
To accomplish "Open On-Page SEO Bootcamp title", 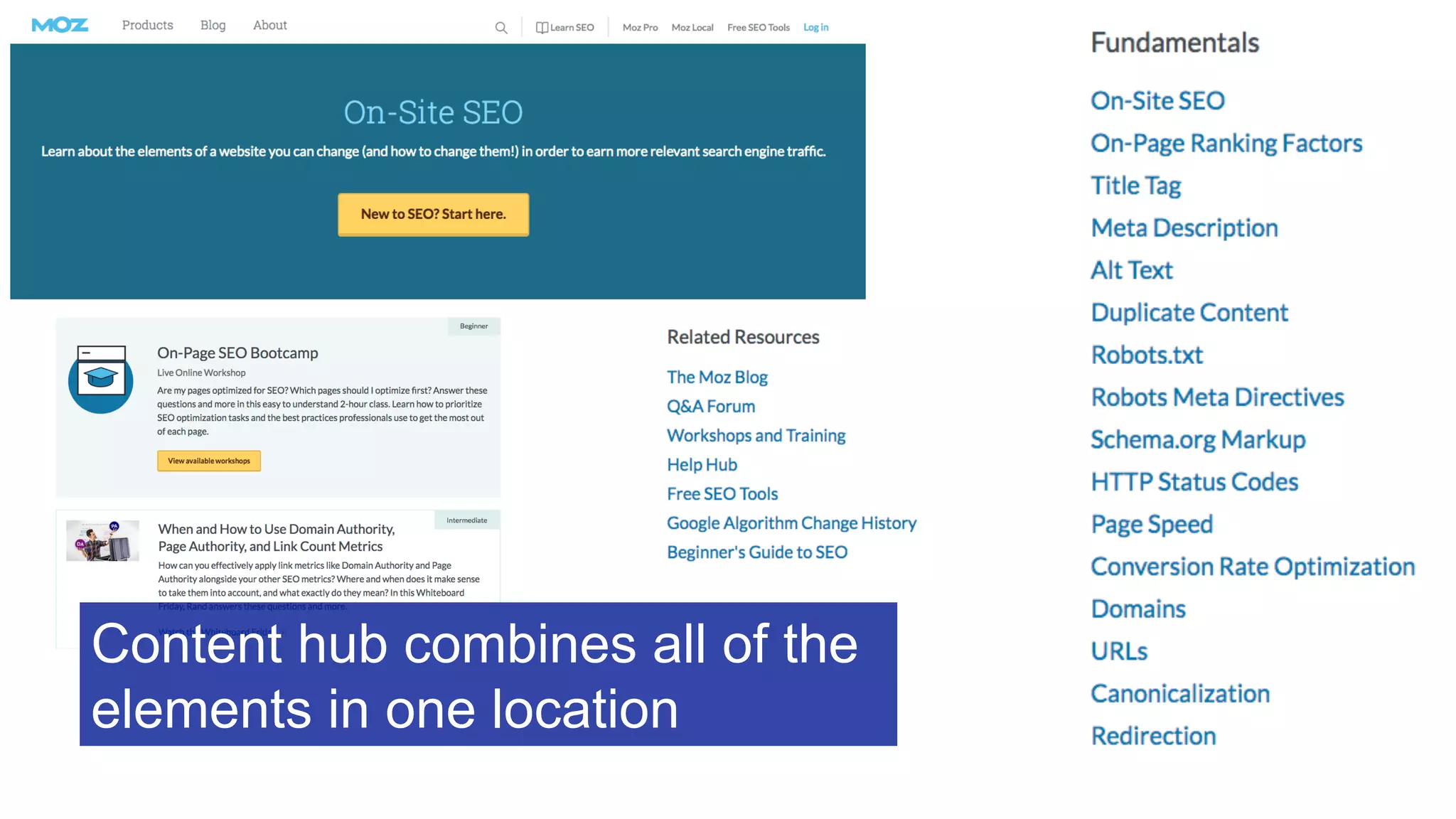I will (237, 353).
